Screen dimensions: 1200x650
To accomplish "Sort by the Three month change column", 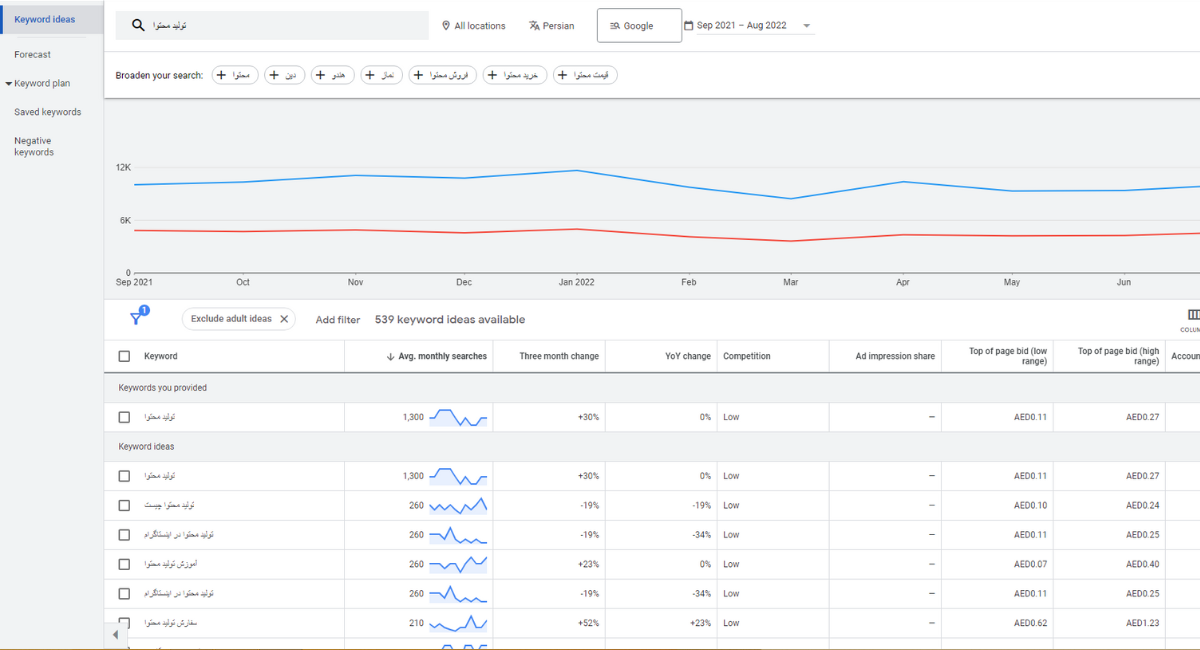I will (x=559, y=356).
